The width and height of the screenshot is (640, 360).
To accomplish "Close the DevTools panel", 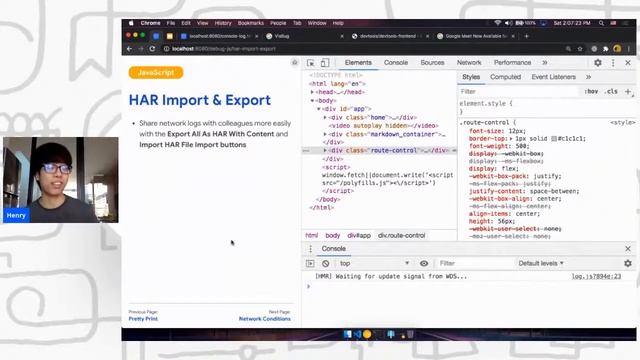I will pos(628,63).
